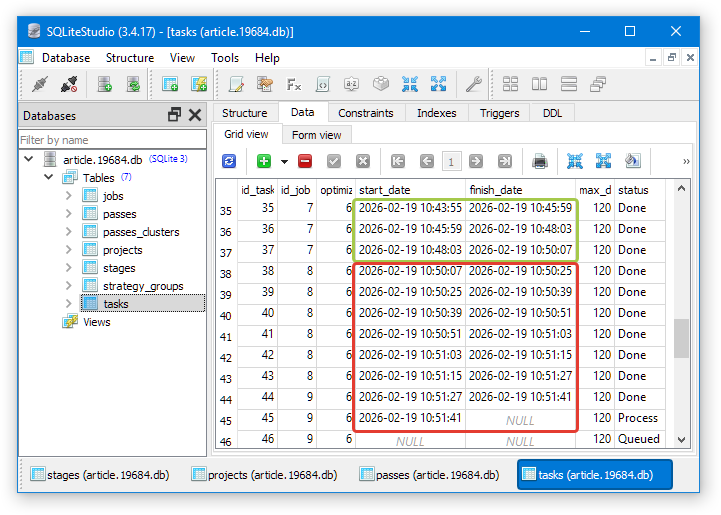This screenshot has width=721, height=515.
Task: Collapse the Tables node
Action: point(49,177)
